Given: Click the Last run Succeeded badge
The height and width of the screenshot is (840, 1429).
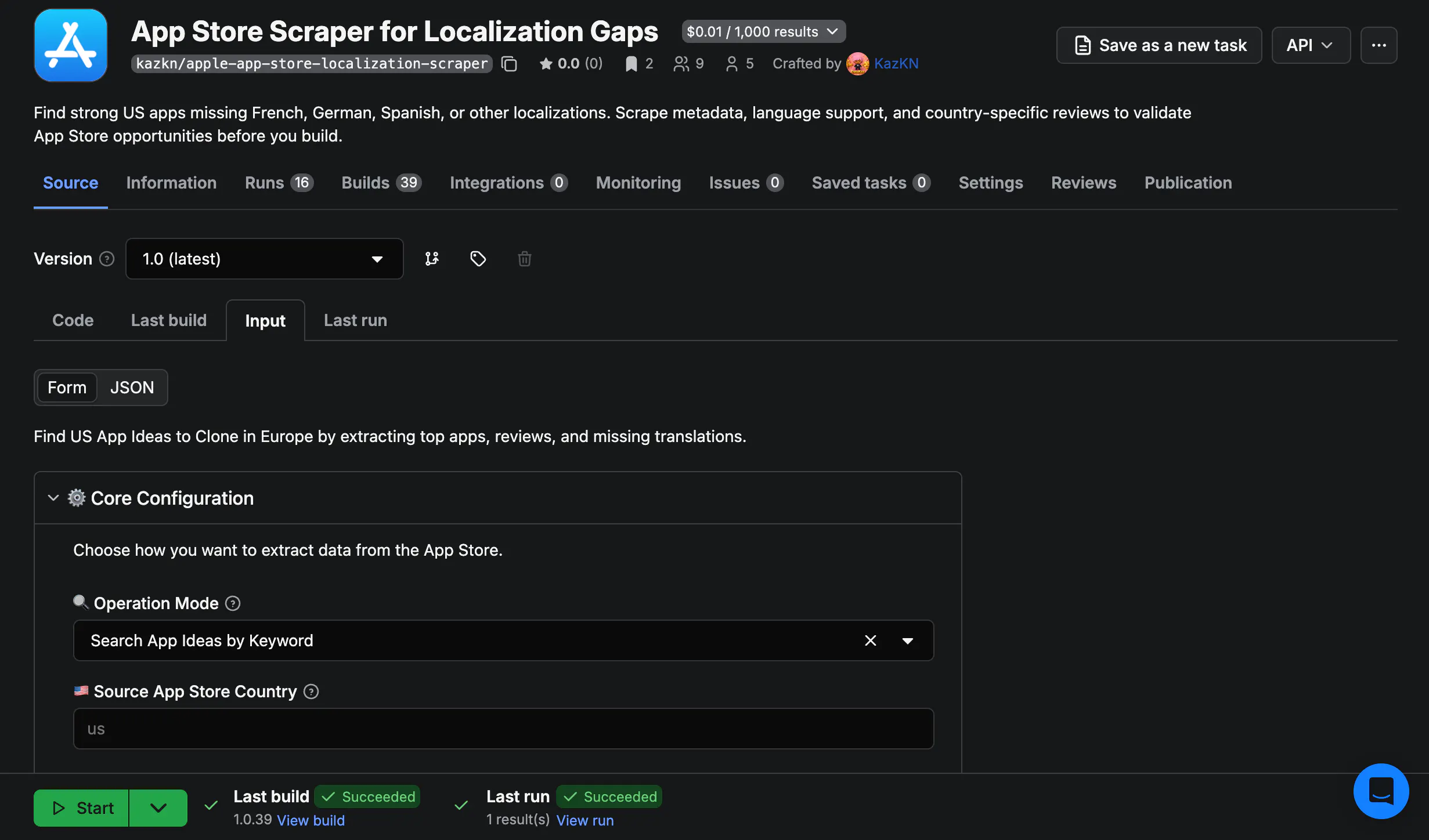Looking at the screenshot, I should 609,796.
